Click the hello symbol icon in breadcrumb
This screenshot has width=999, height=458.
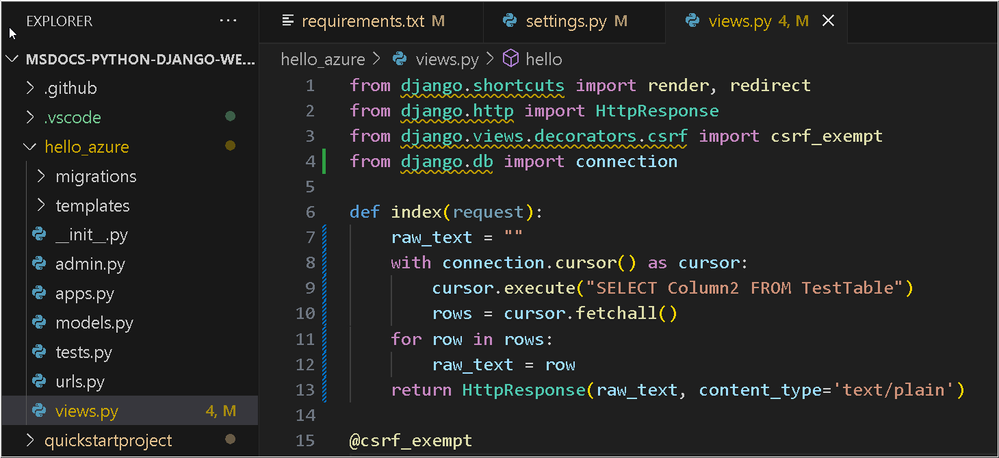coord(510,59)
